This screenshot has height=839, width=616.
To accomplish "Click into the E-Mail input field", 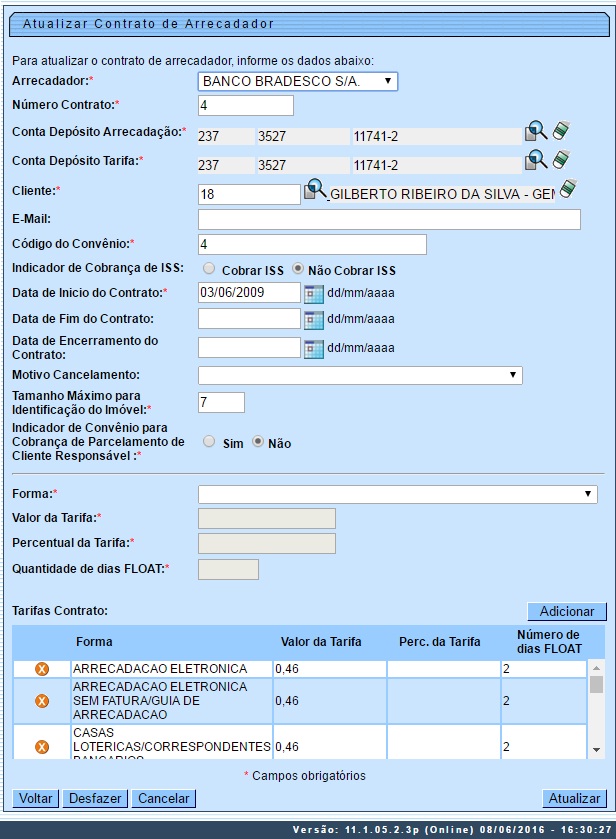I will tap(389, 220).
